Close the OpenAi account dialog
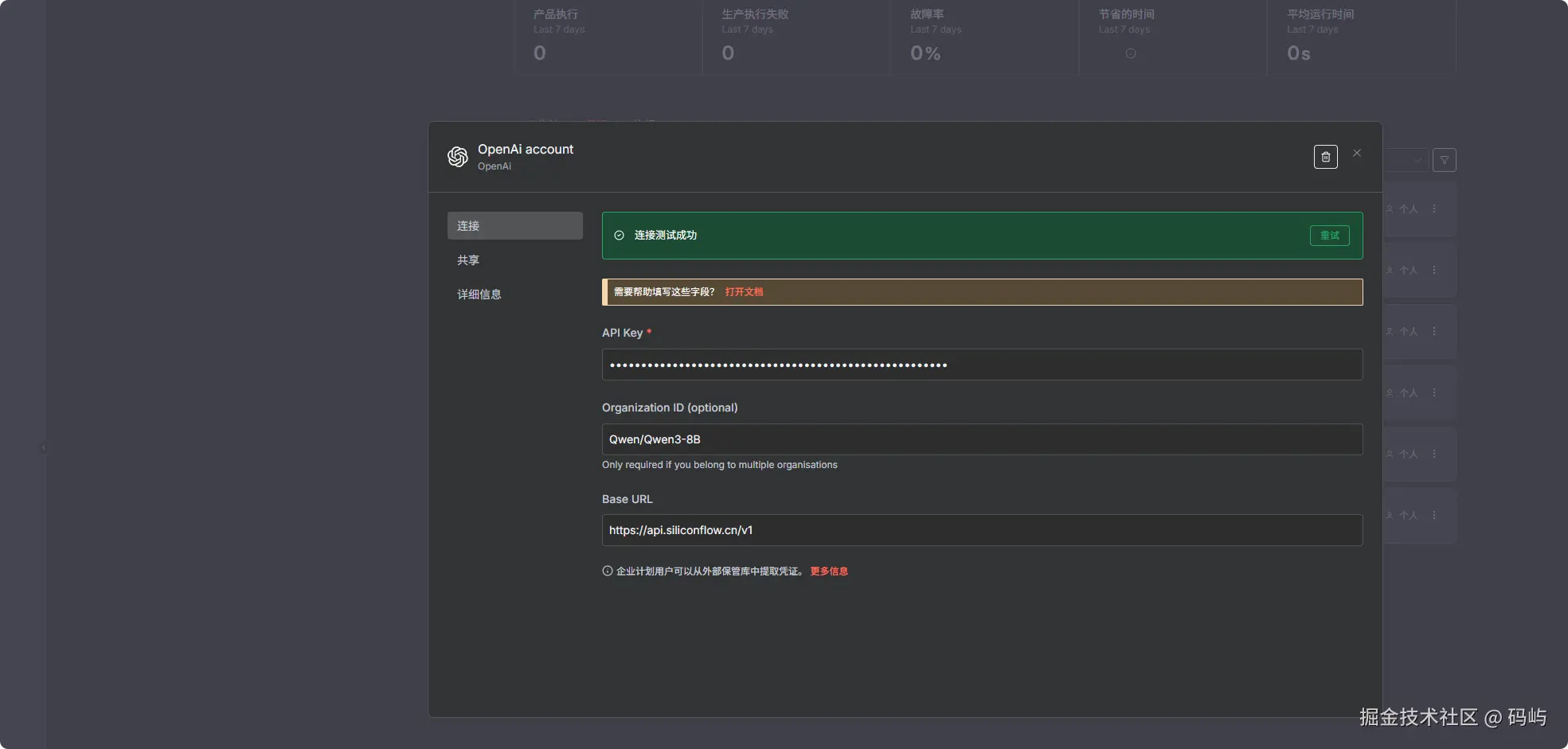Image resolution: width=1568 pixels, height=749 pixels. pos(1357,153)
